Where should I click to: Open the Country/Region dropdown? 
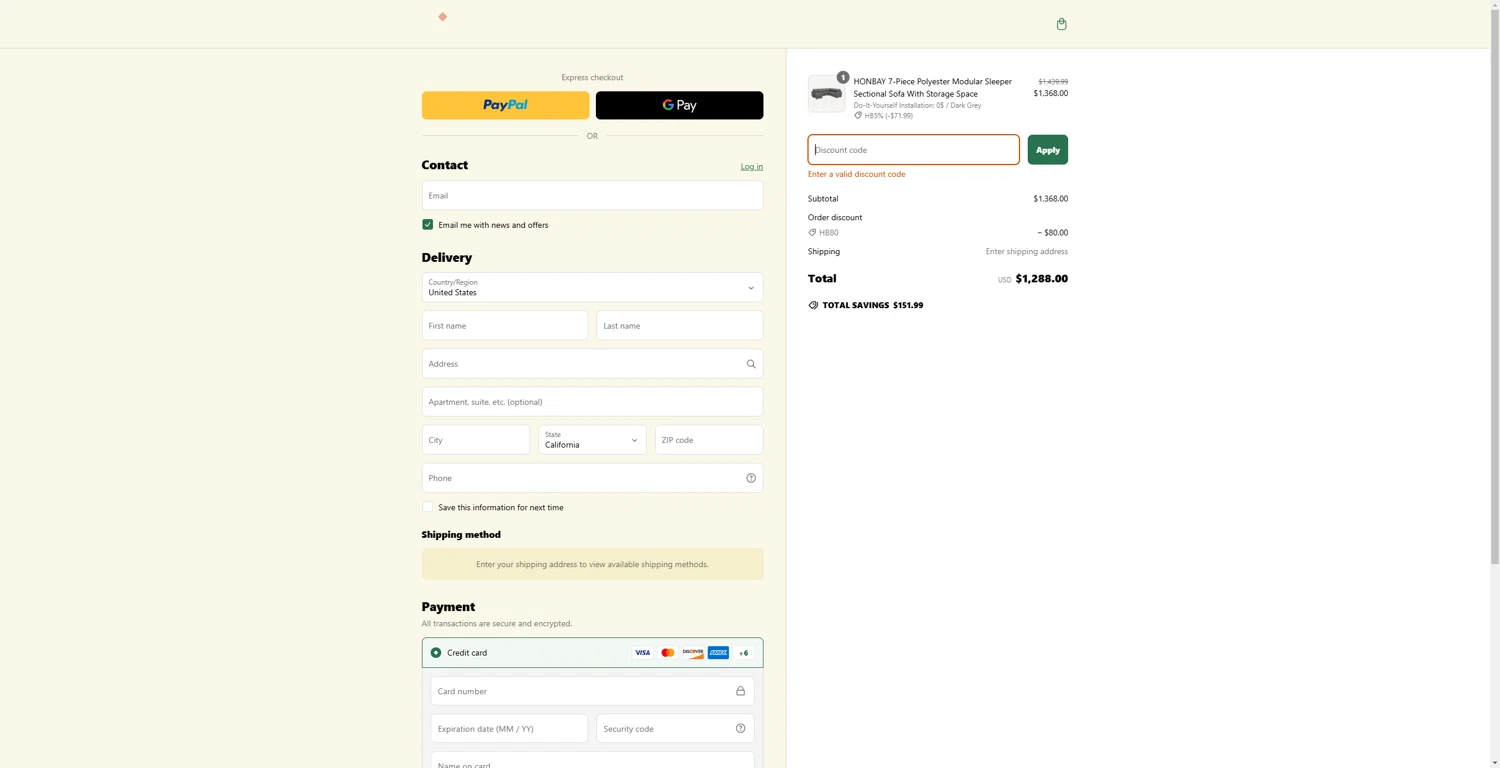click(x=592, y=288)
